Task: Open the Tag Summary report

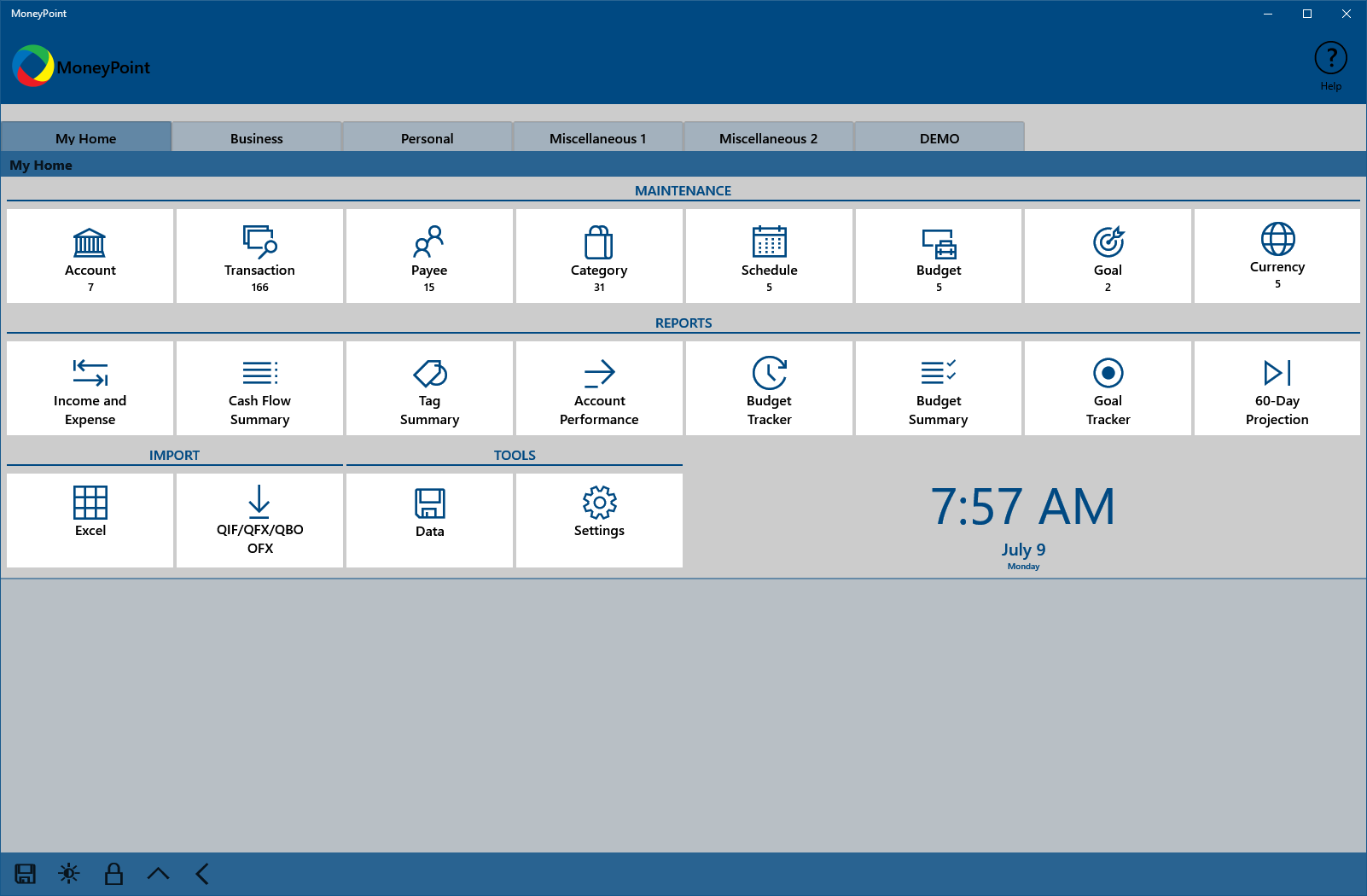Action: click(429, 388)
